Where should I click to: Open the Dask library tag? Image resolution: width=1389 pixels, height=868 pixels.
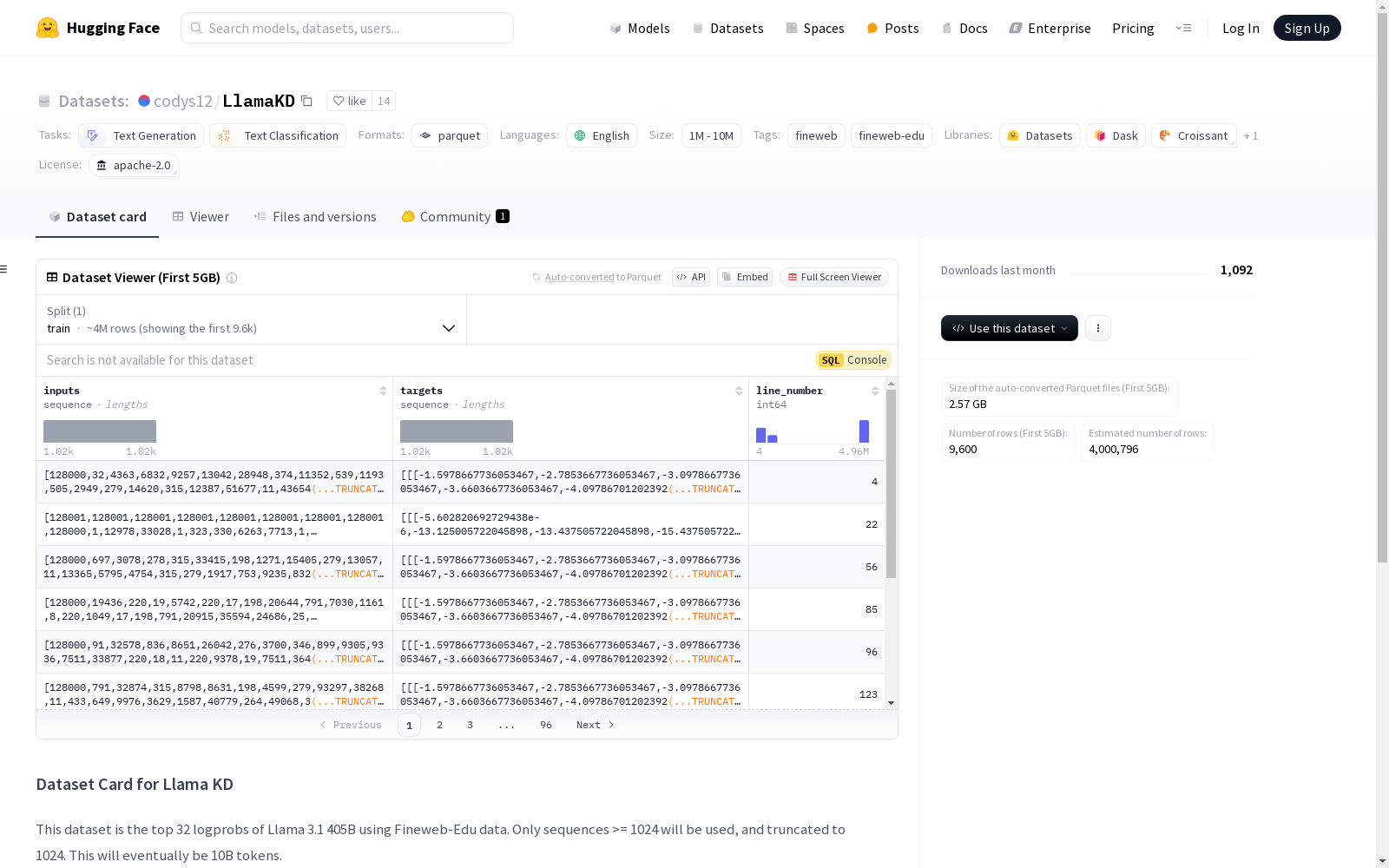pyautogui.click(x=1116, y=135)
